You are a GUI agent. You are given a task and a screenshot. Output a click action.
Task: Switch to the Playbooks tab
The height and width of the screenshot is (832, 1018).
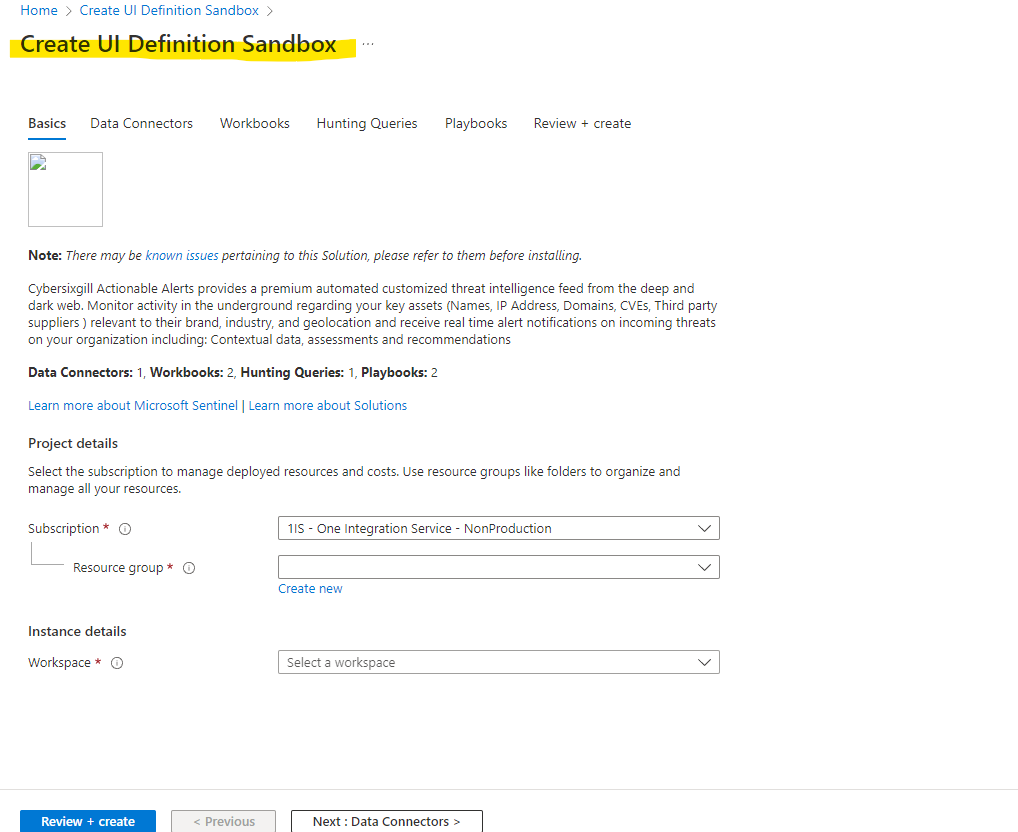[476, 123]
